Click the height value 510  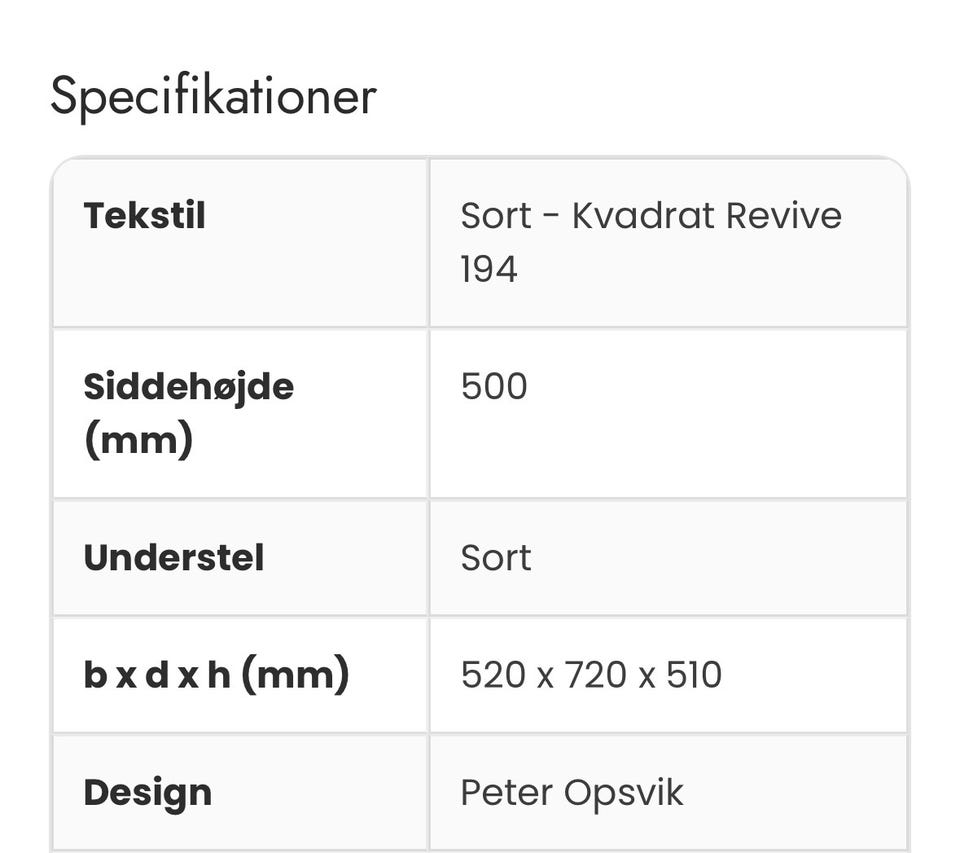tap(692, 675)
